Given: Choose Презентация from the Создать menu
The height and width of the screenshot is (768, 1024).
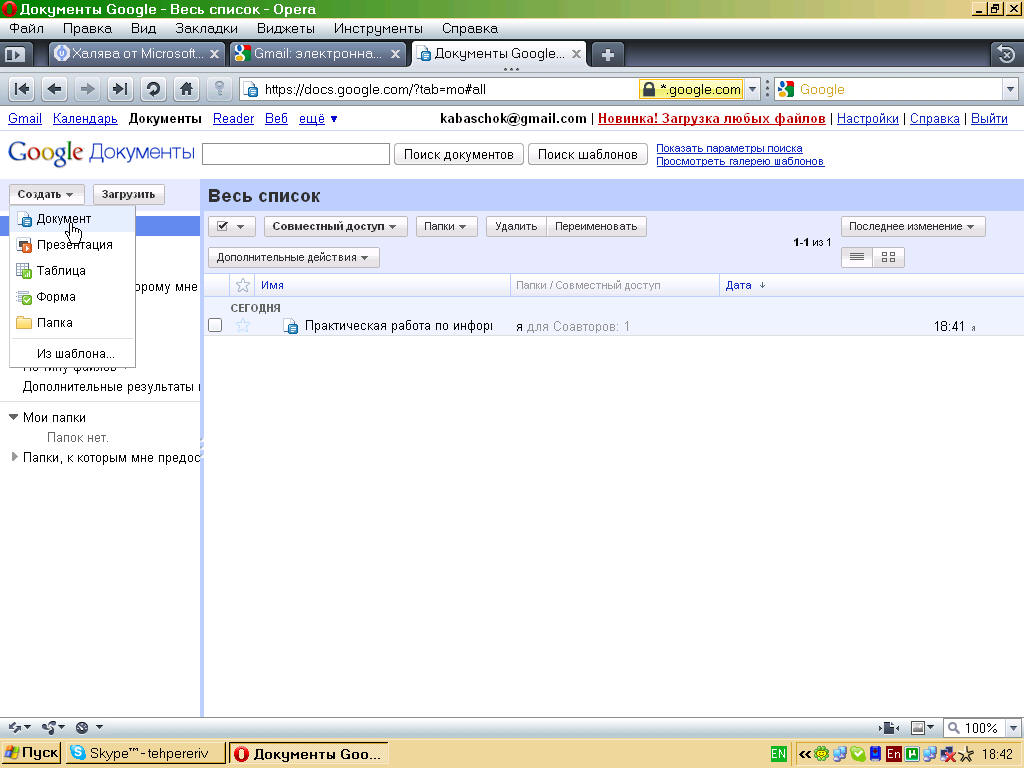Looking at the screenshot, I should 72,245.
